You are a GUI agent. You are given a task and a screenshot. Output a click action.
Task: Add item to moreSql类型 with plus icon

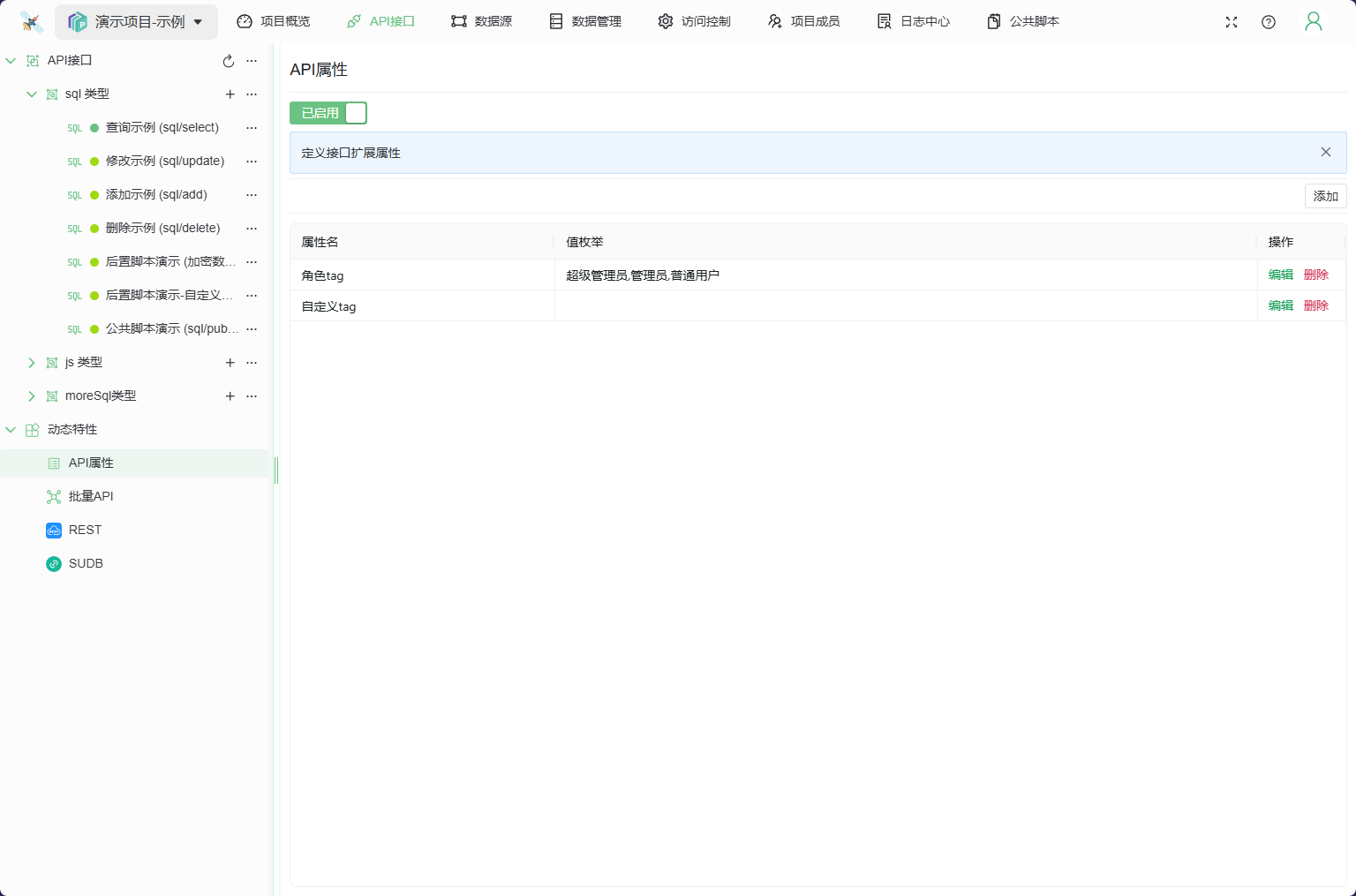(230, 396)
